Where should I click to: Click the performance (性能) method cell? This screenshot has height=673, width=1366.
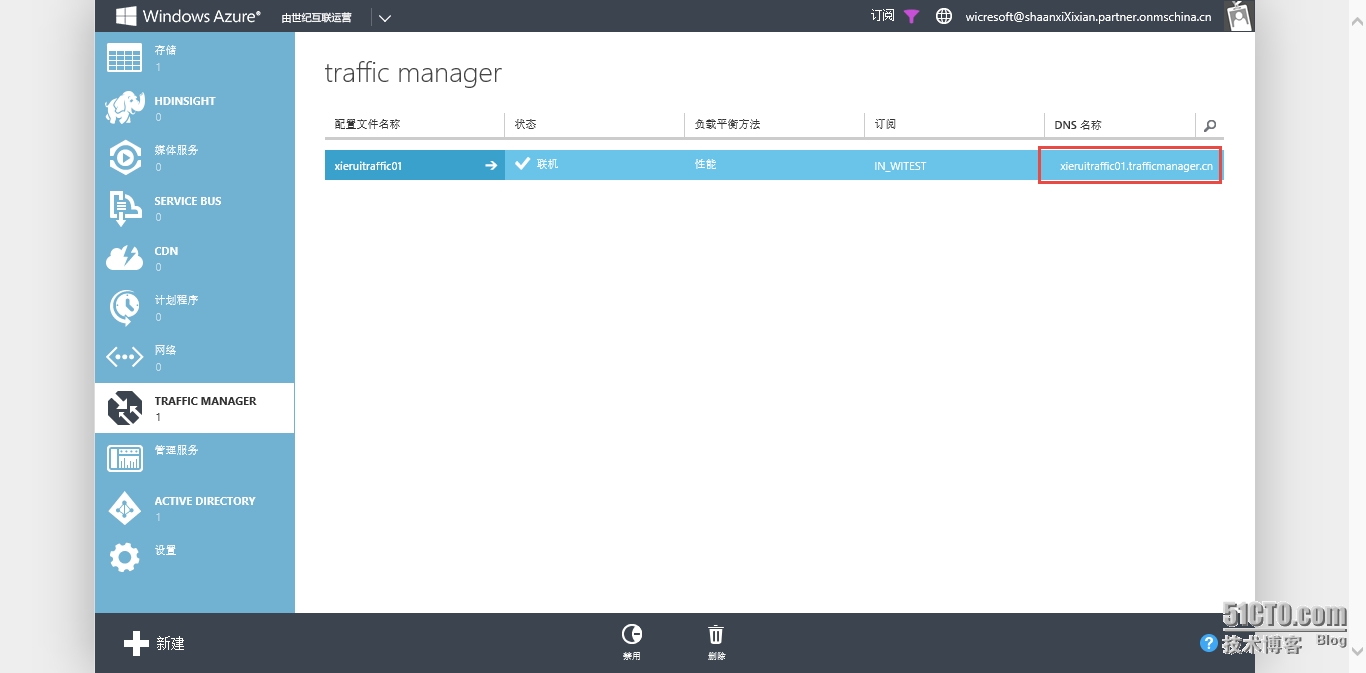(x=775, y=165)
